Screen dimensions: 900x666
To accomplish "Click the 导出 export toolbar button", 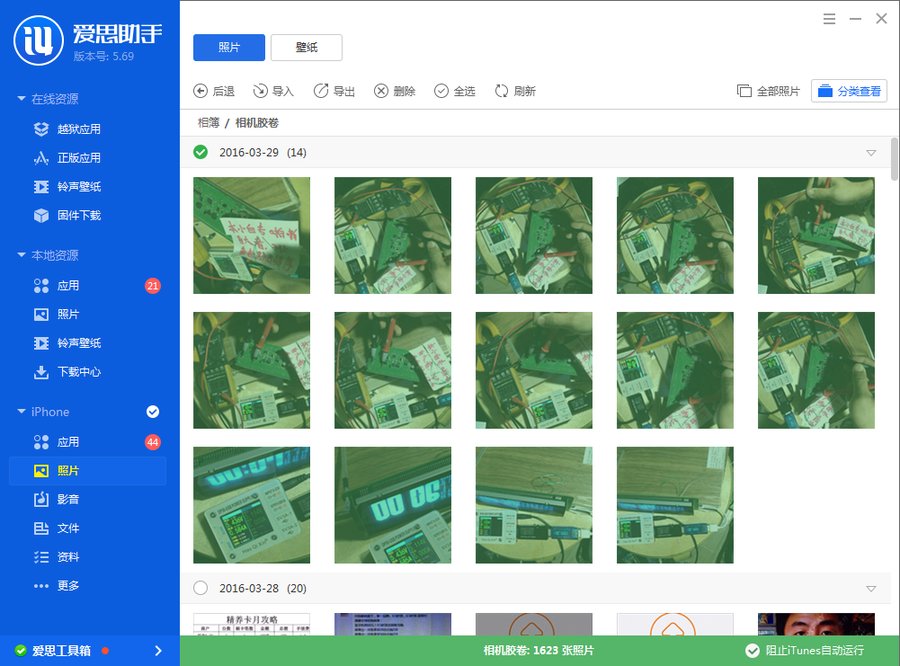I will (334, 91).
